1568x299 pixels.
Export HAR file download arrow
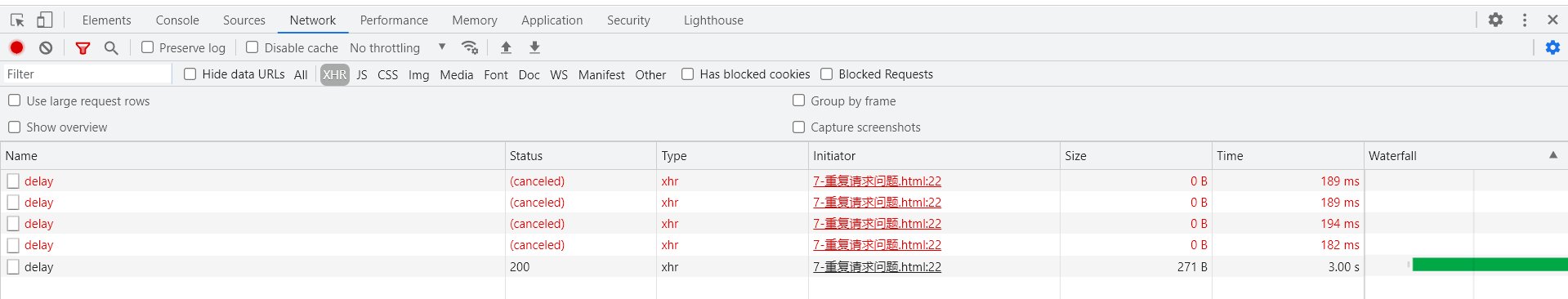click(x=534, y=47)
